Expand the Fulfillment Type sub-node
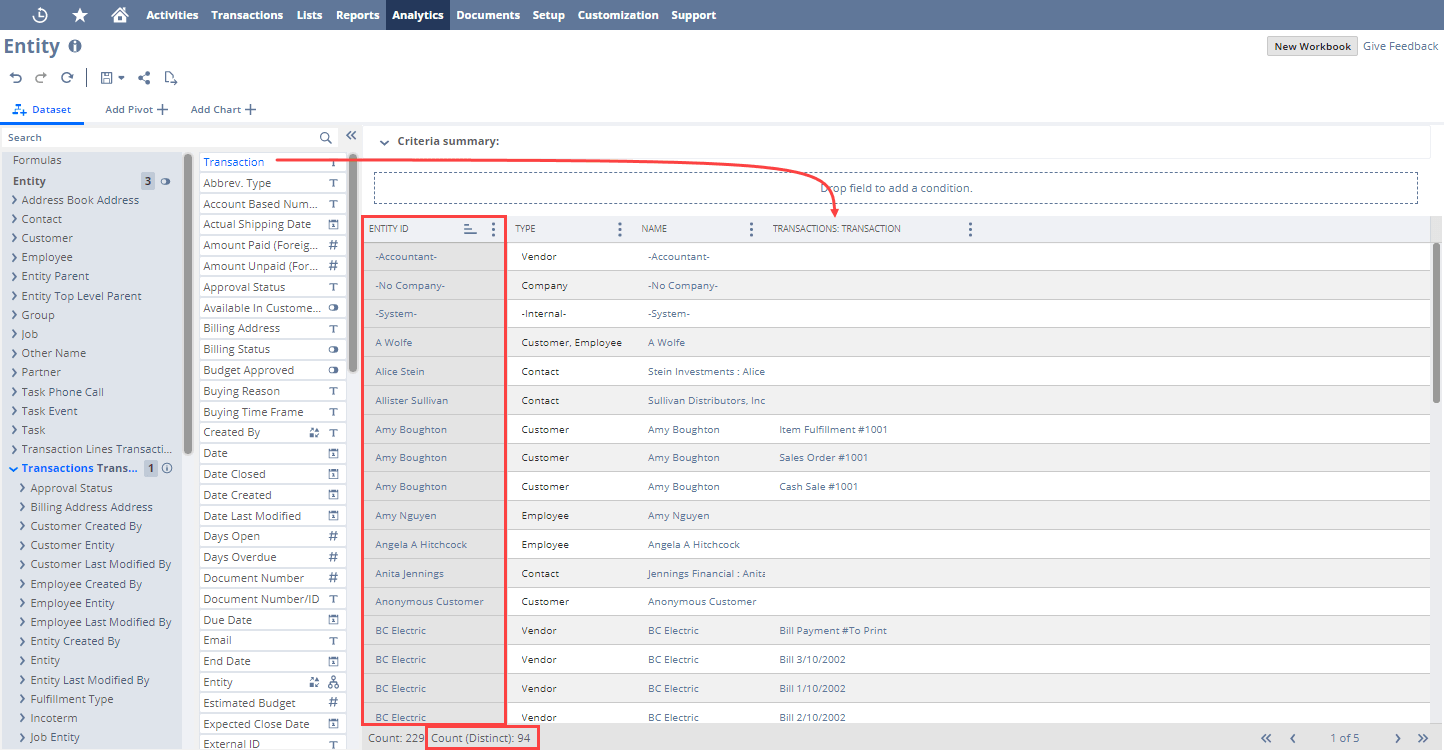The width and height of the screenshot is (1444, 750). pyautogui.click(x=23, y=699)
